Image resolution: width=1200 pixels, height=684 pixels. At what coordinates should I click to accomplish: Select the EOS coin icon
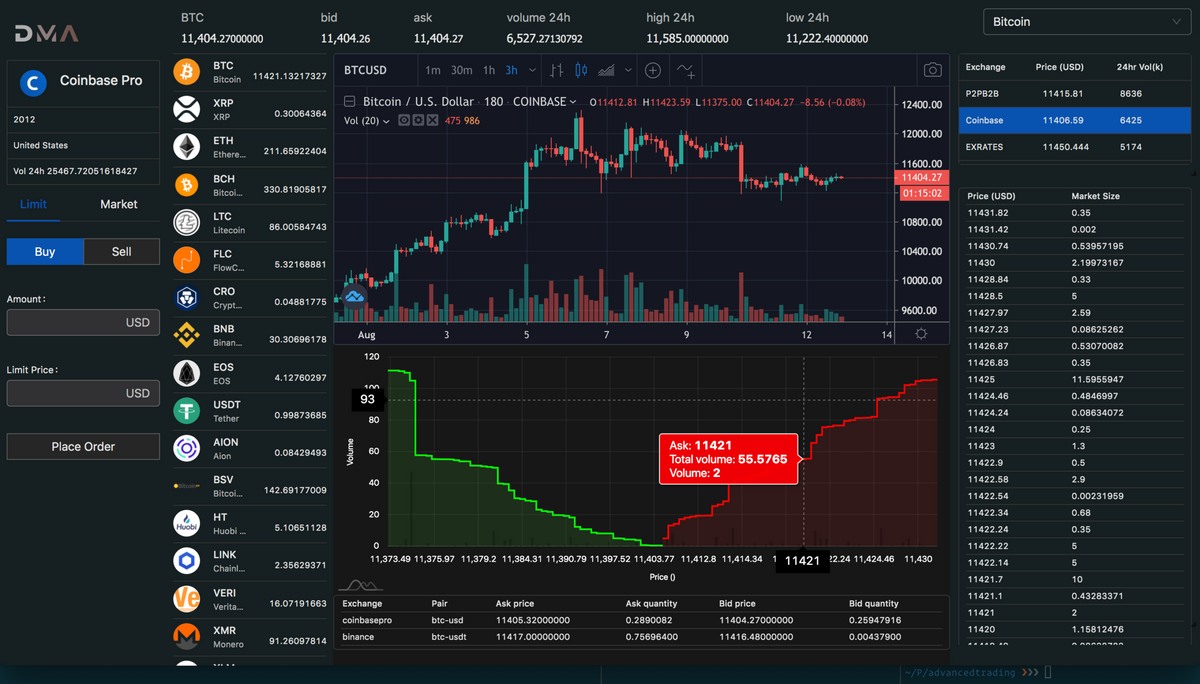click(187, 373)
